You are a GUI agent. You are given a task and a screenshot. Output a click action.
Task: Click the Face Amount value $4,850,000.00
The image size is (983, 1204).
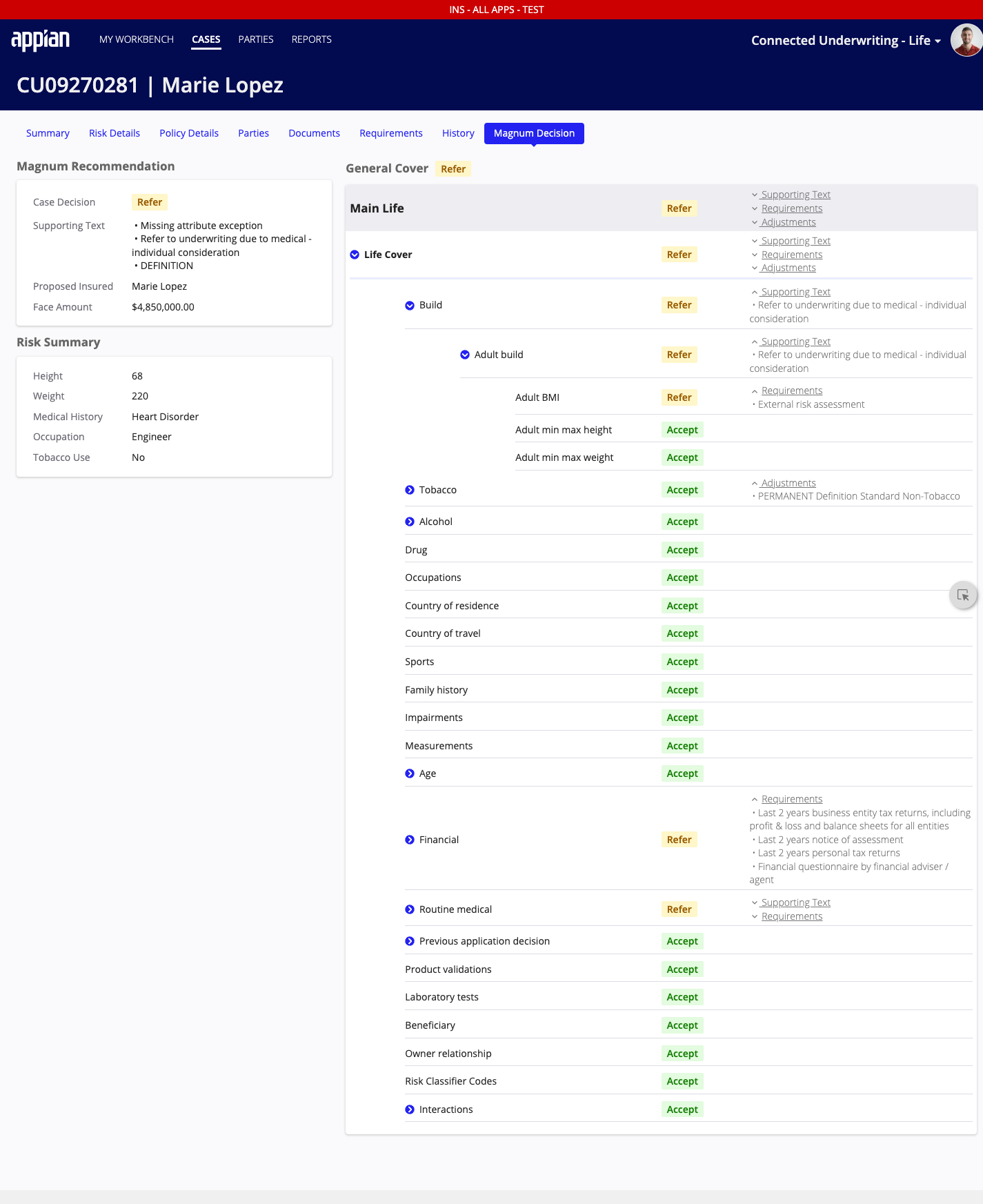click(163, 307)
